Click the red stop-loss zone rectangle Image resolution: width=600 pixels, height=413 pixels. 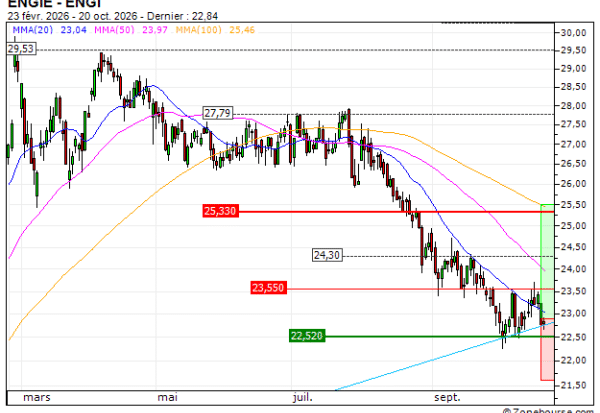click(547, 349)
